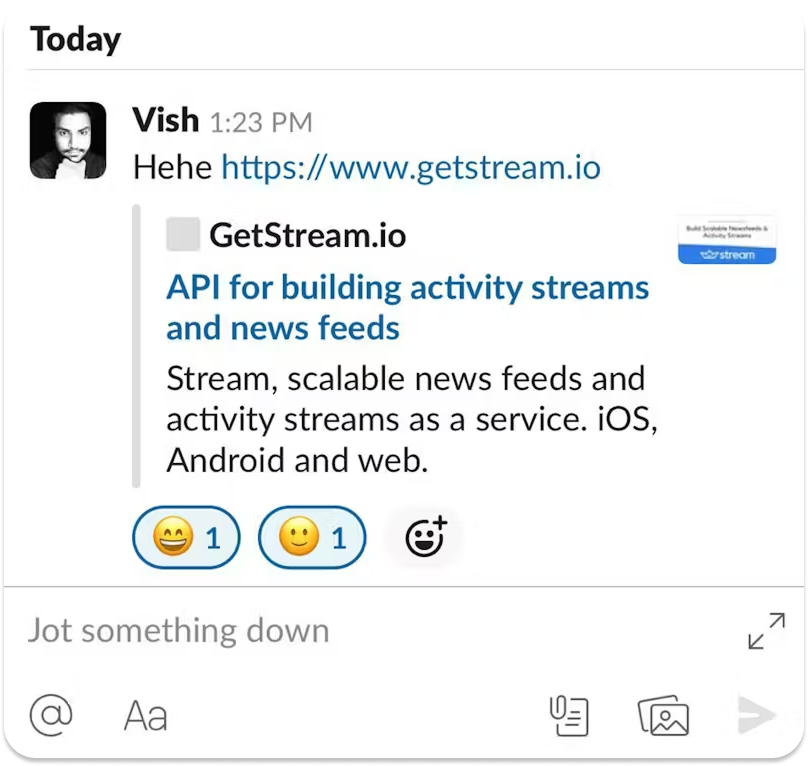
Task: Click the GetStream.io preview title
Action: 307,236
